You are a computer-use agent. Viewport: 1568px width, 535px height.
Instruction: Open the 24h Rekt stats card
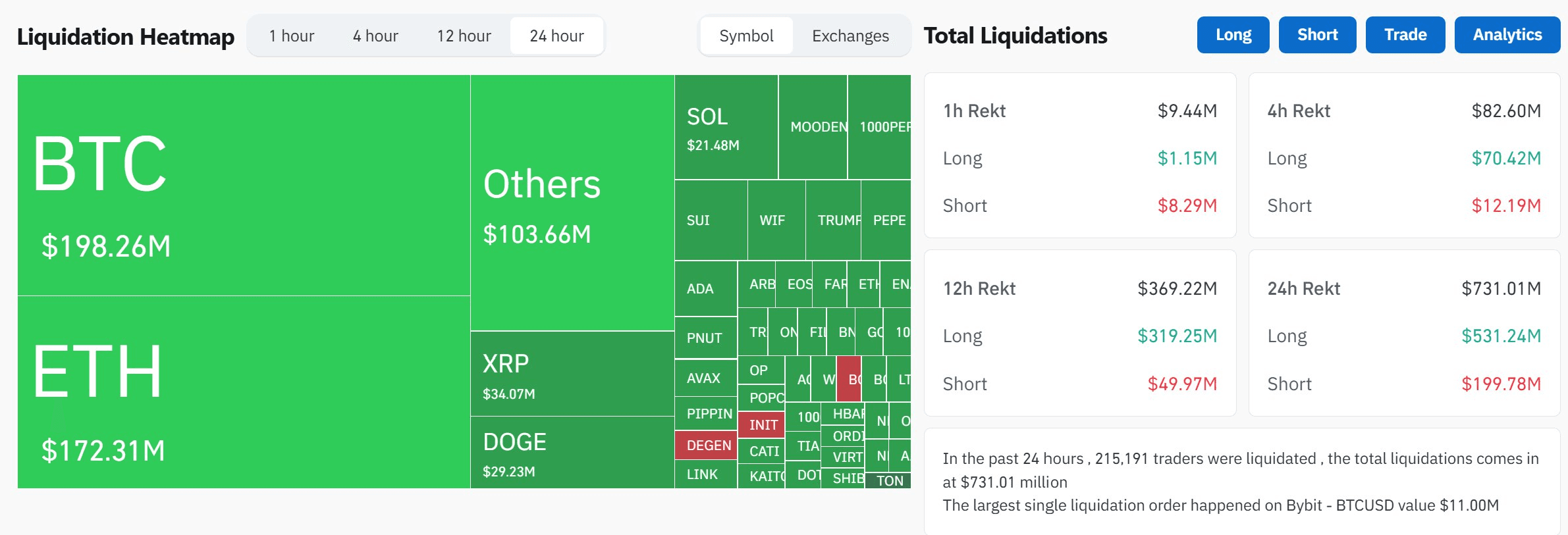click(1404, 333)
